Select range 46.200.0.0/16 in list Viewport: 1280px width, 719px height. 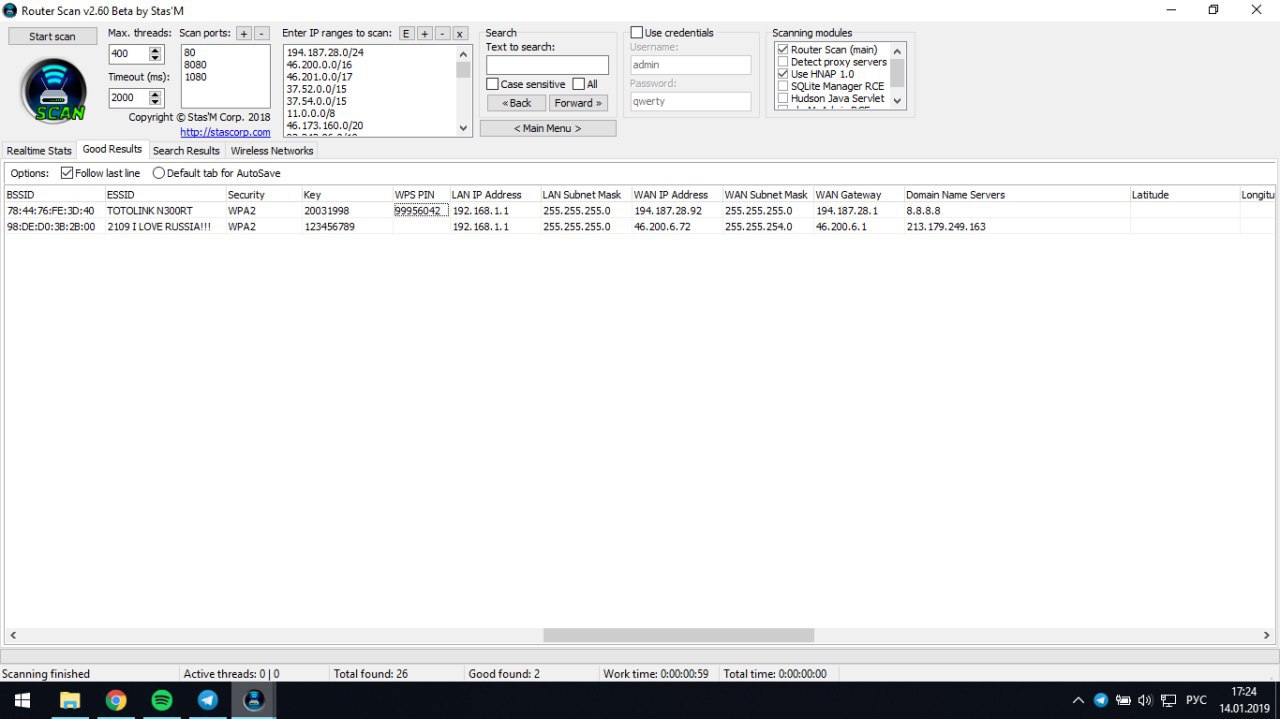coord(319,64)
